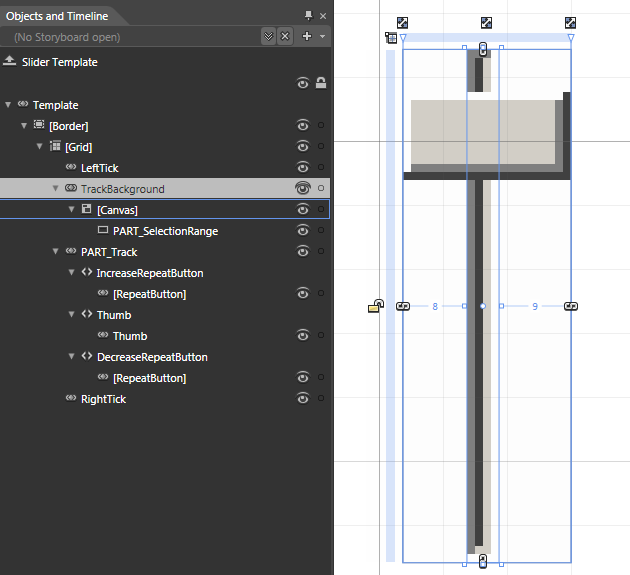Open the storyboard list picker button
Screen dimensions: 630x575
click(268, 36)
